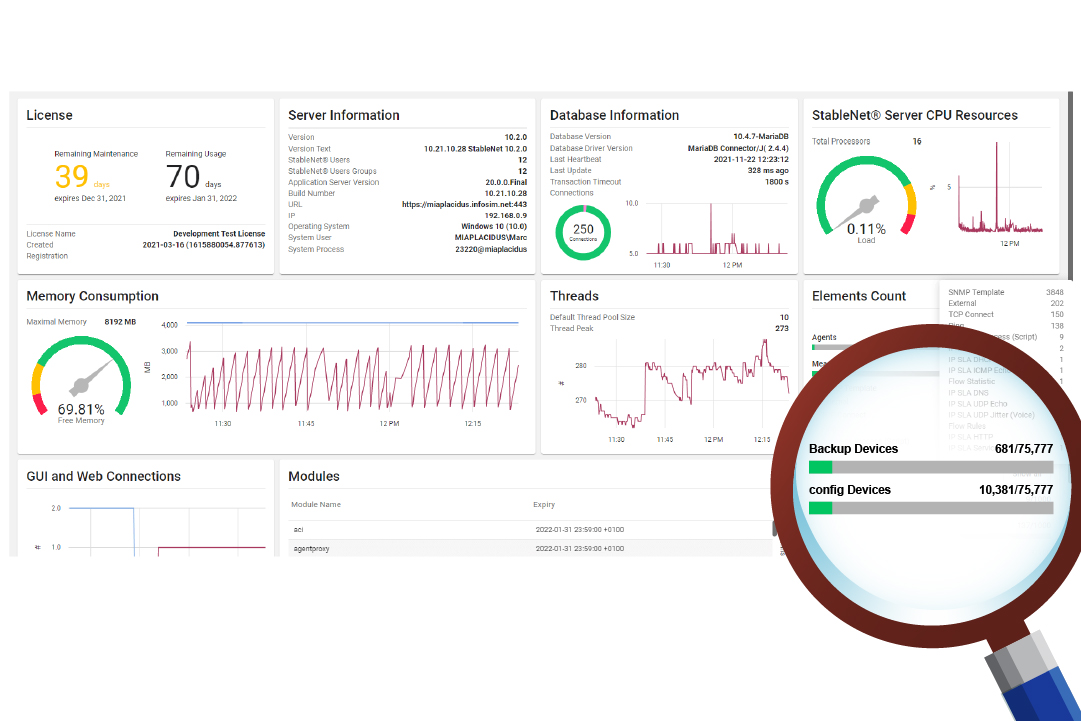The width and height of the screenshot is (1081, 721).
Task: Click the aci expiry '2022-01-31 23:59:00 +0100'
Action: click(x=580, y=529)
